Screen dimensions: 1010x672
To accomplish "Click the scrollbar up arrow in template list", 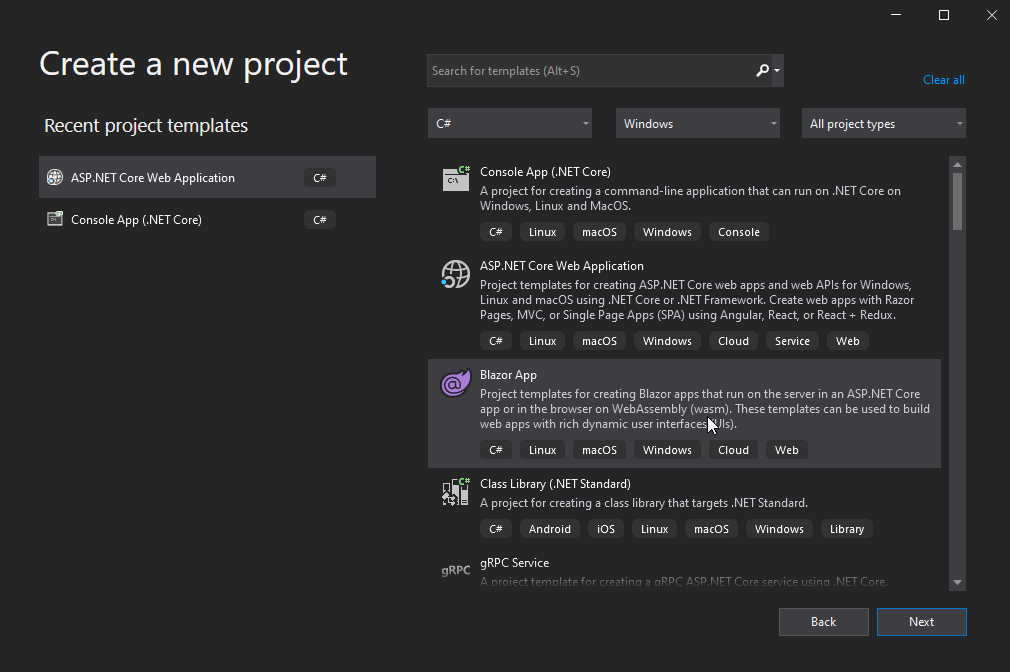I will (x=957, y=164).
